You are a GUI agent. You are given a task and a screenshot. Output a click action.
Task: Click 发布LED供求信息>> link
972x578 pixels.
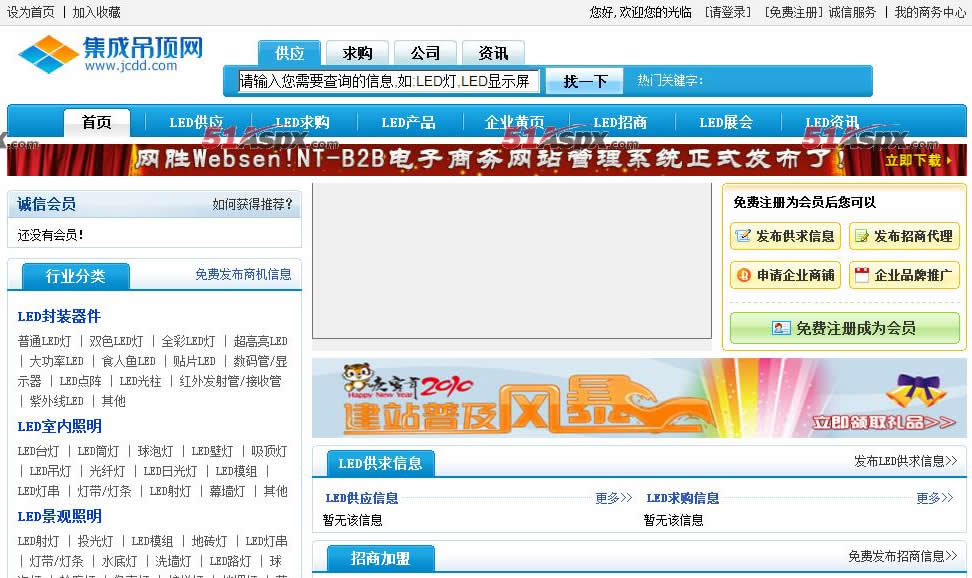click(x=906, y=461)
